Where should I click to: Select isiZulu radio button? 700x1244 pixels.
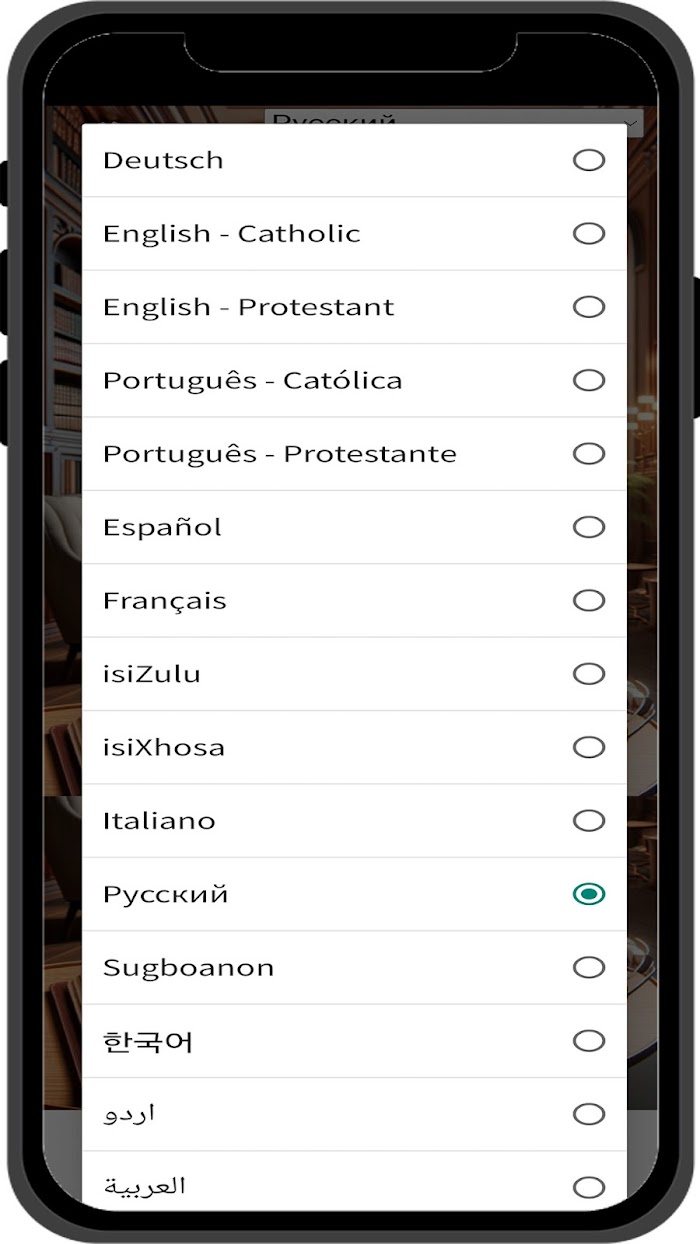click(x=589, y=674)
